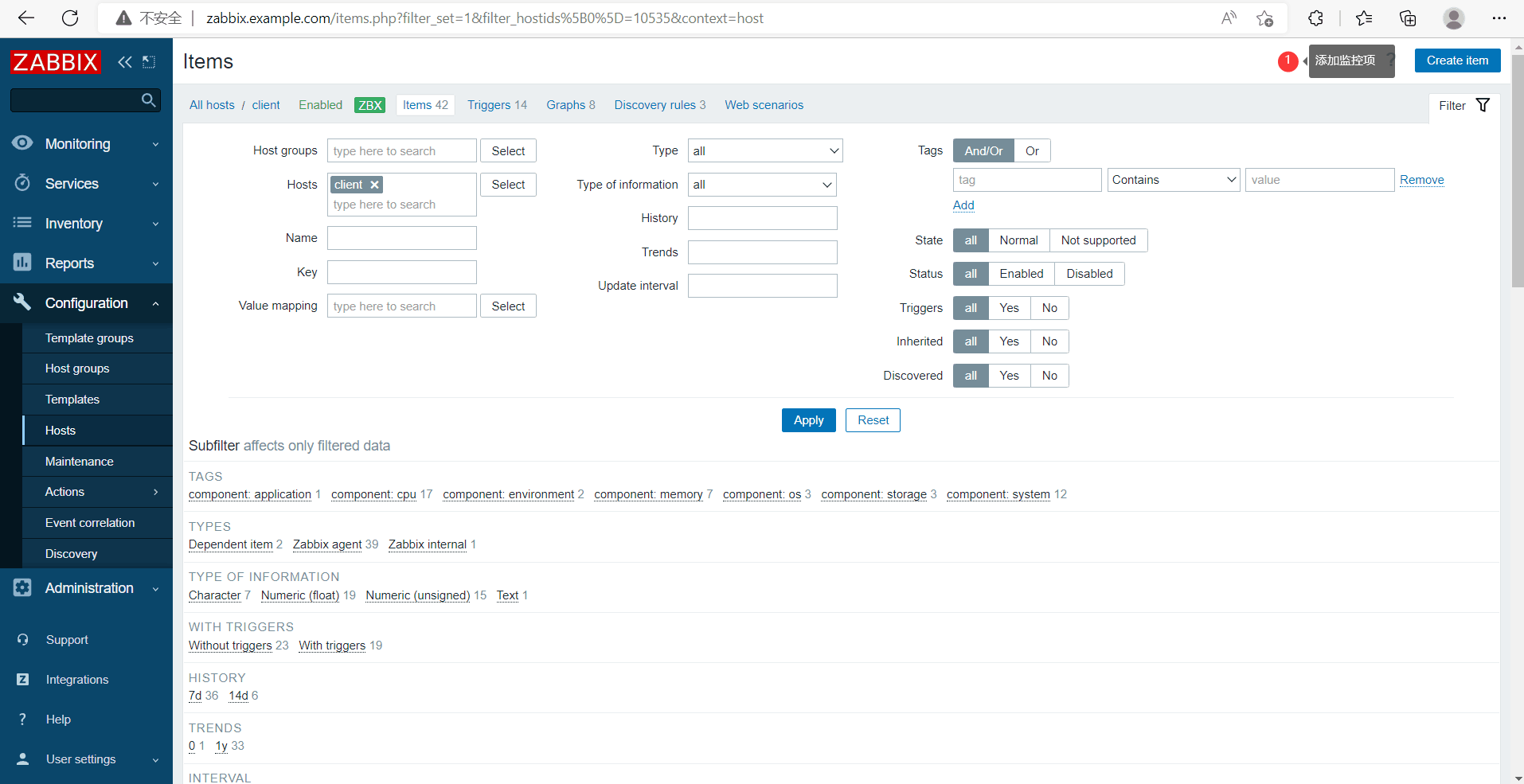Set State filter to Normal
1524x784 pixels.
[x=1018, y=240]
